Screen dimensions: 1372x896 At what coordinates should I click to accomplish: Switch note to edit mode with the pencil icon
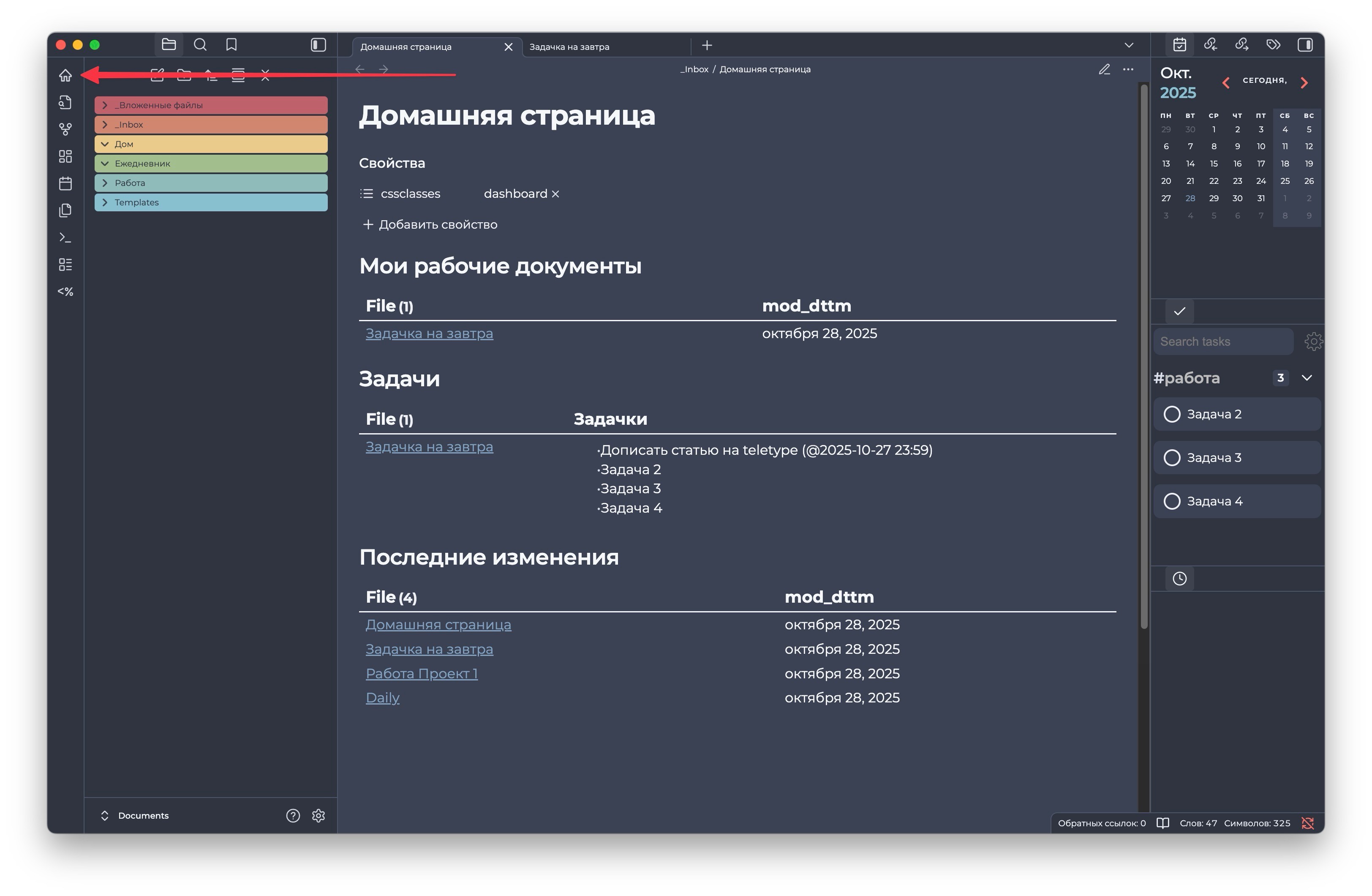1104,69
